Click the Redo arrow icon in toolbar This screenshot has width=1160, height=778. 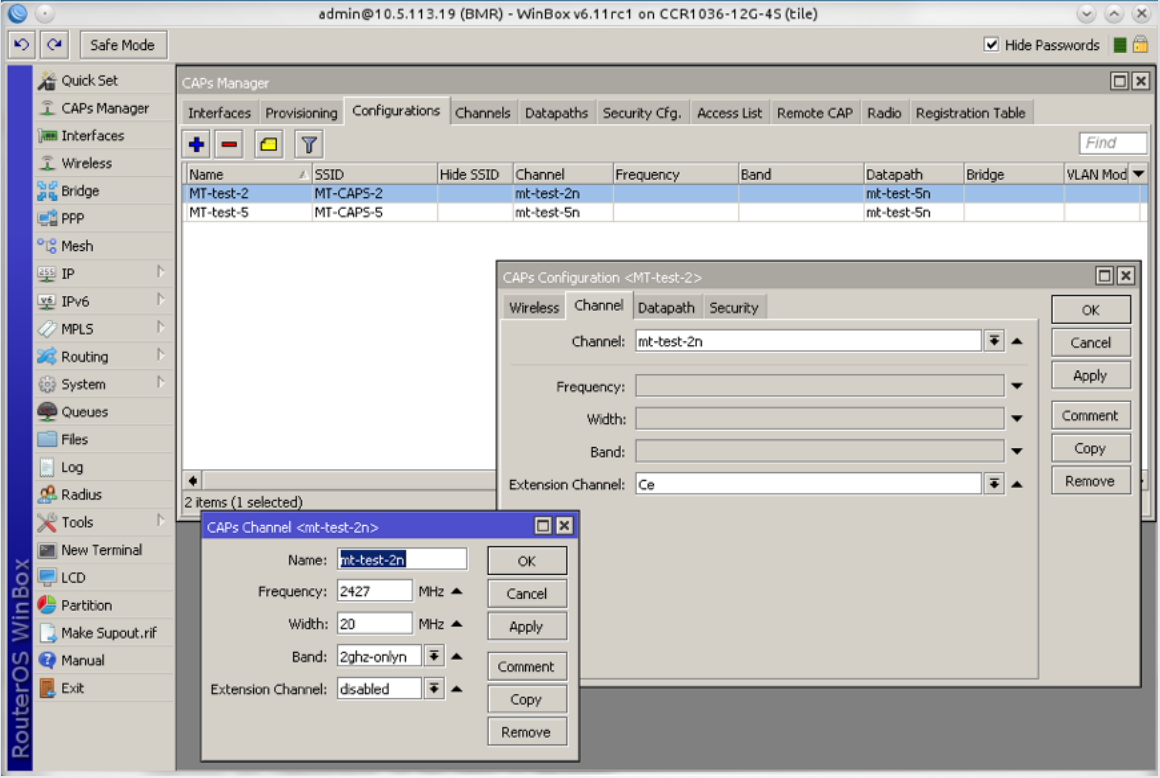tap(55, 44)
